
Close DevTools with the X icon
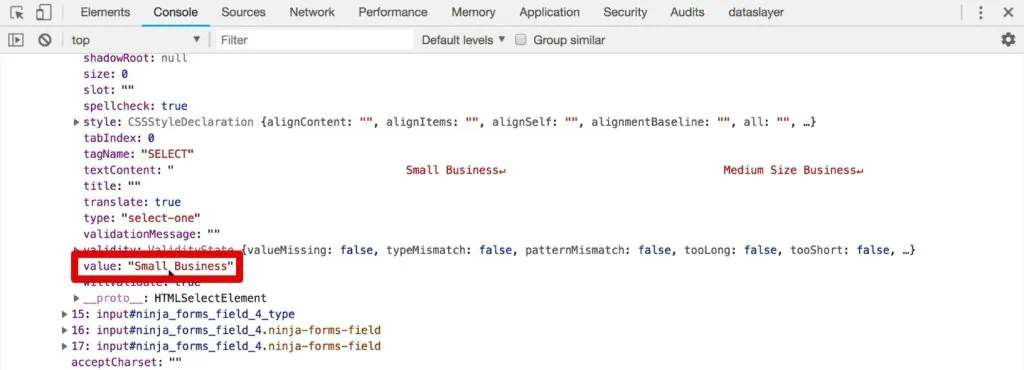pyautogui.click(x=1008, y=12)
